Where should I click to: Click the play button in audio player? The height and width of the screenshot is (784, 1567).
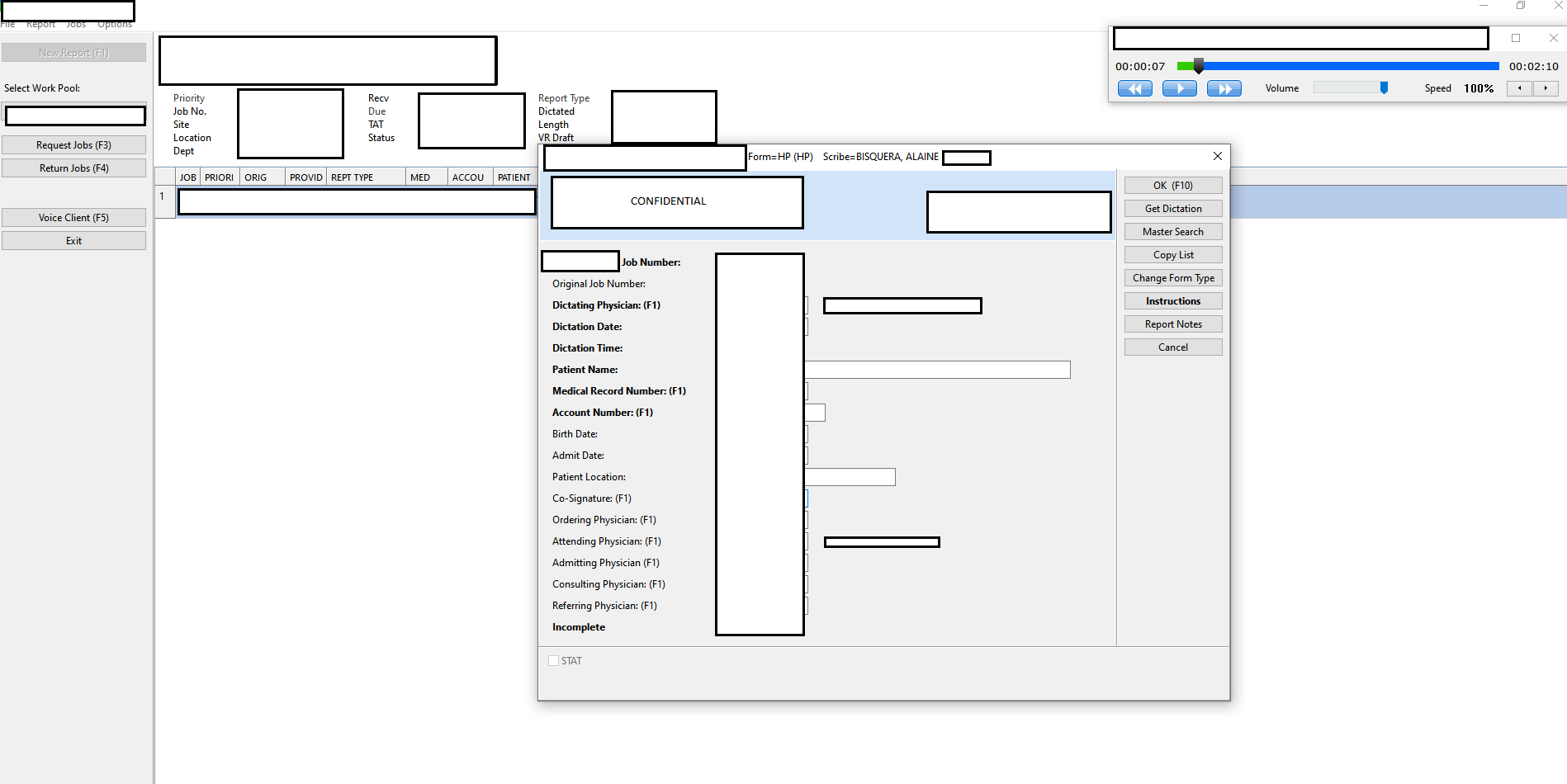point(1179,88)
